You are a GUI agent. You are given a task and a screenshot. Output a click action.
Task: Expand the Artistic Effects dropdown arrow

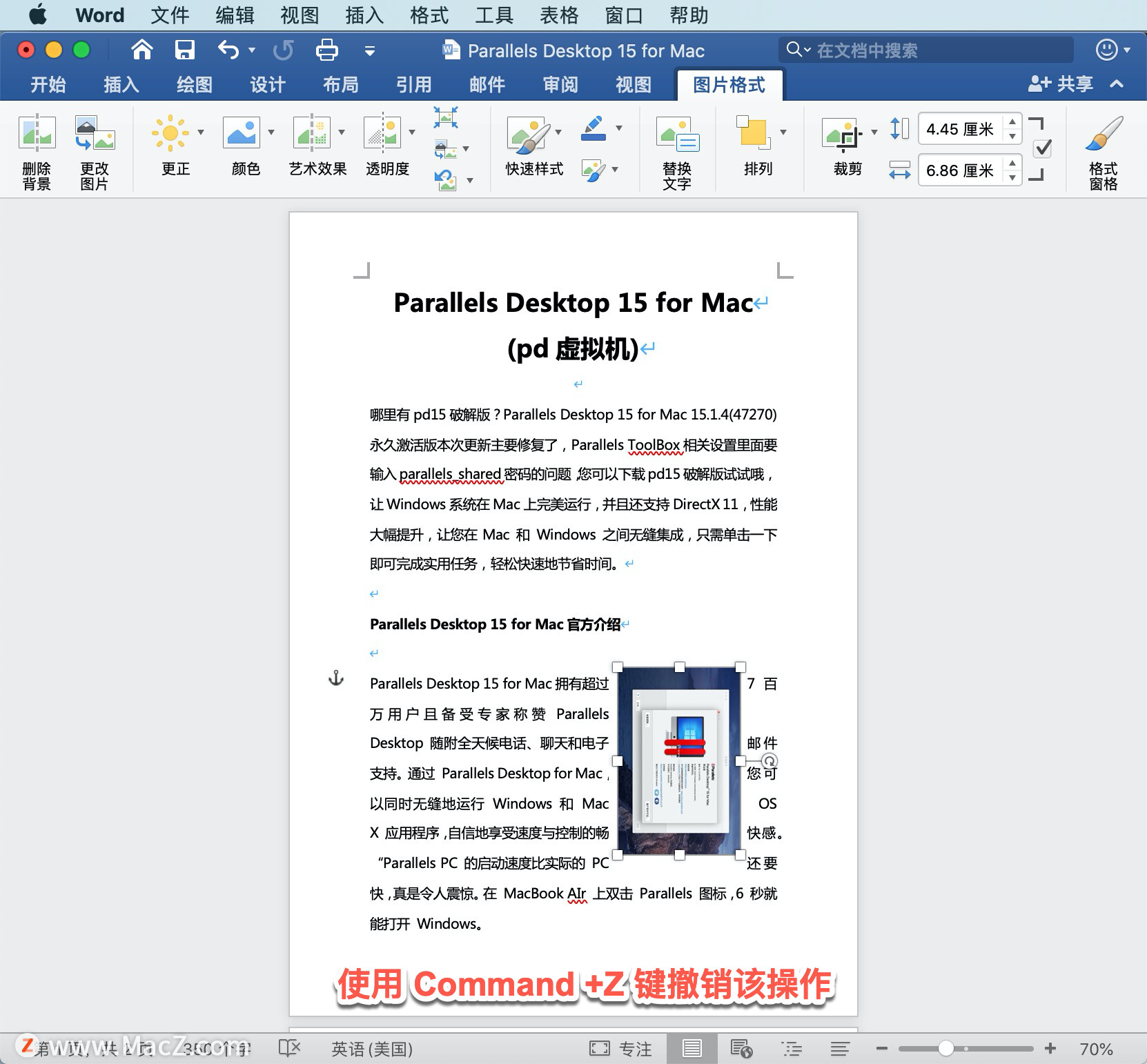click(x=342, y=132)
